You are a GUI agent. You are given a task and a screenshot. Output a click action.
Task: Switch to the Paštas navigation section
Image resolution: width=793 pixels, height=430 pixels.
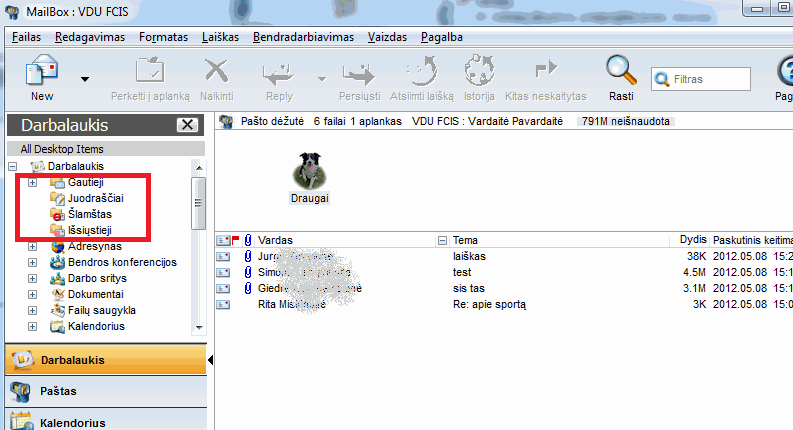pos(58,390)
